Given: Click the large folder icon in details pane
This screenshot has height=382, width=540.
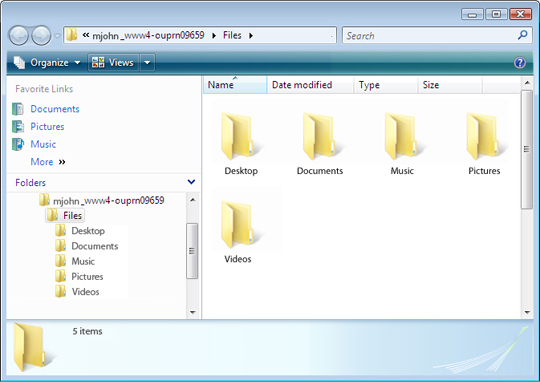Looking at the screenshot, I should [33, 347].
